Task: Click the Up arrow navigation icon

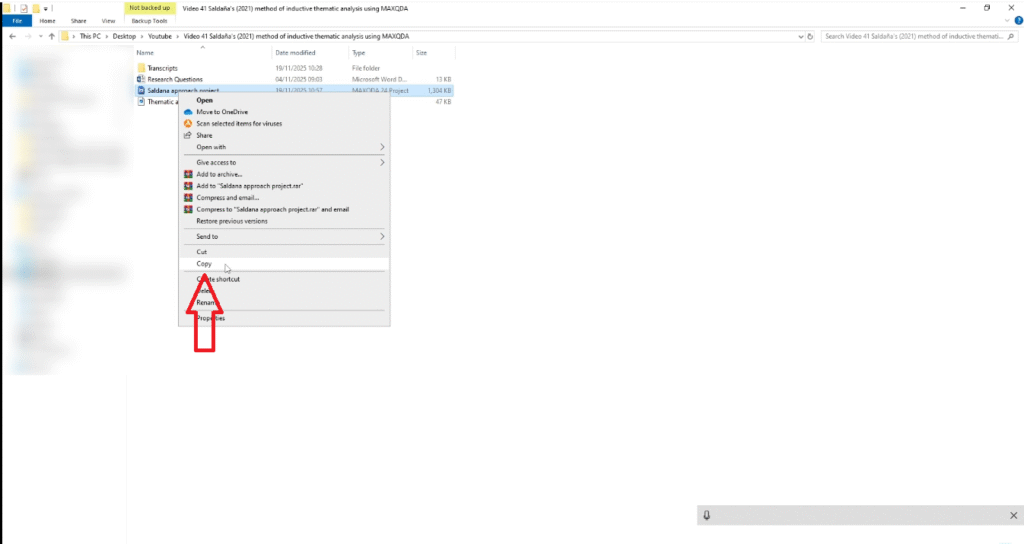Action: tap(50, 36)
